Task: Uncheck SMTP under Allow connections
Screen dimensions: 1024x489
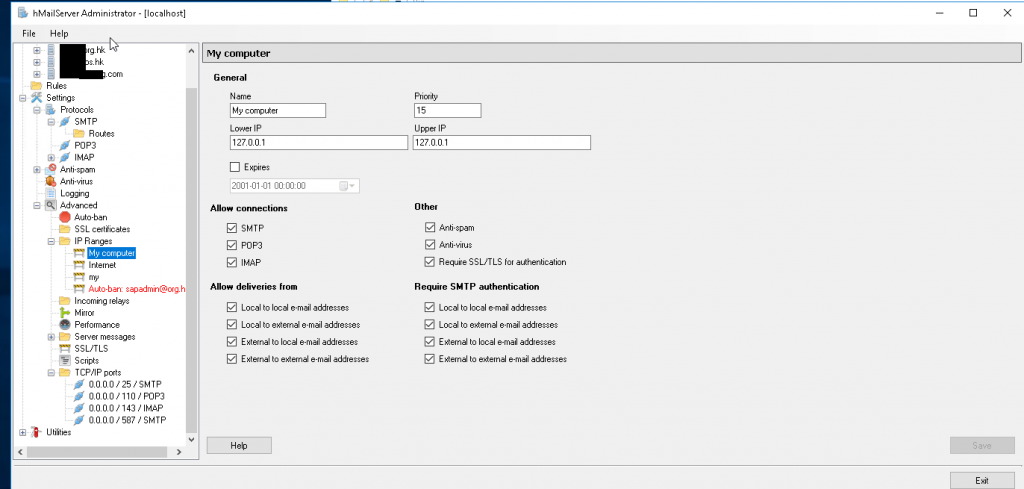Action: click(232, 228)
